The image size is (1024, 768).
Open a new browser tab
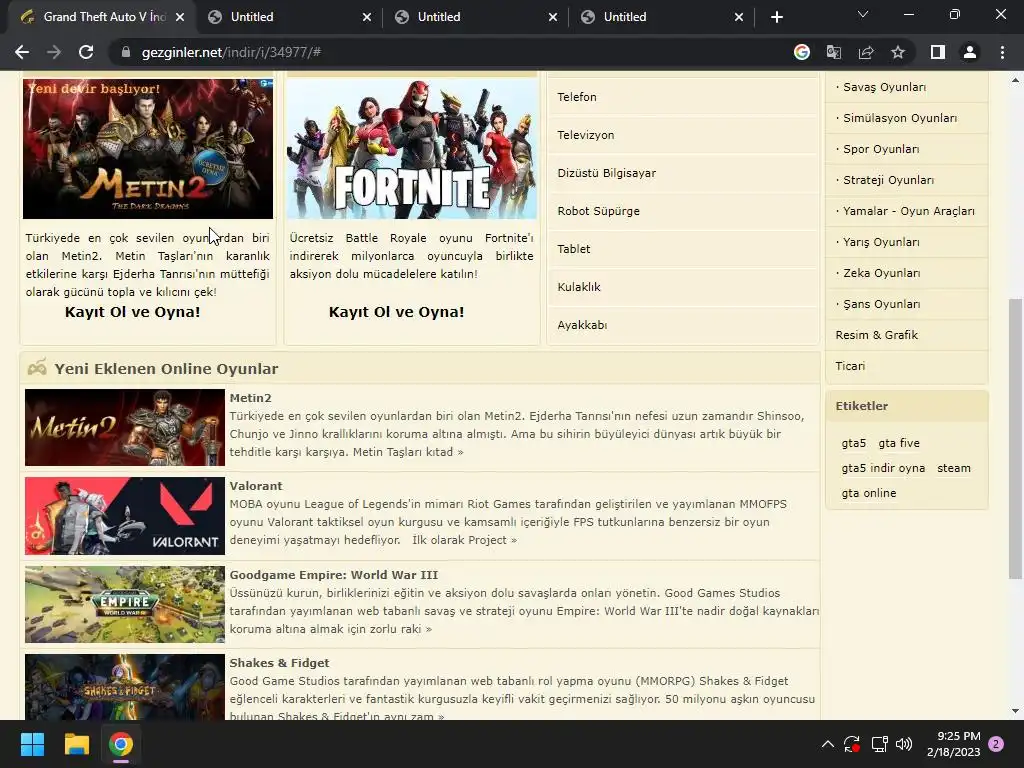coord(776,17)
